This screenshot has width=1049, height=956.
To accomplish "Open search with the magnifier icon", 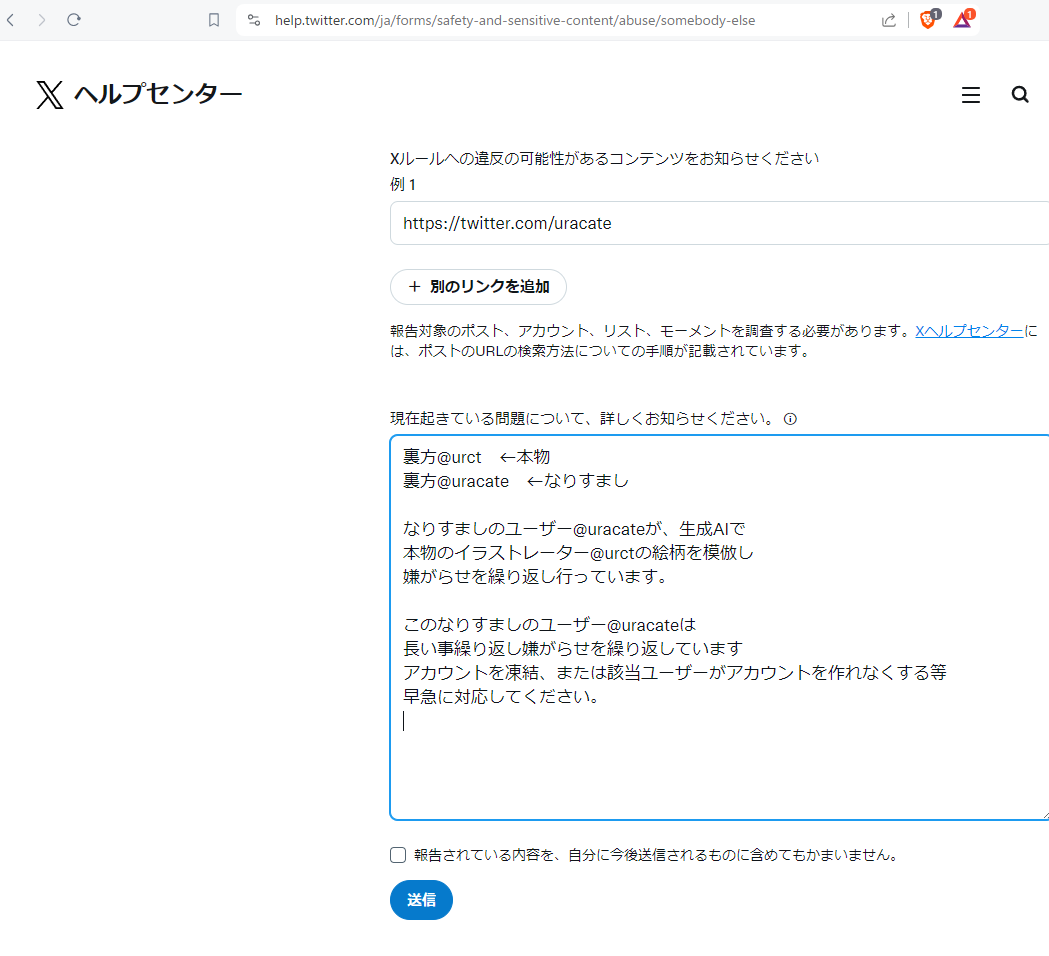I will 1020,94.
